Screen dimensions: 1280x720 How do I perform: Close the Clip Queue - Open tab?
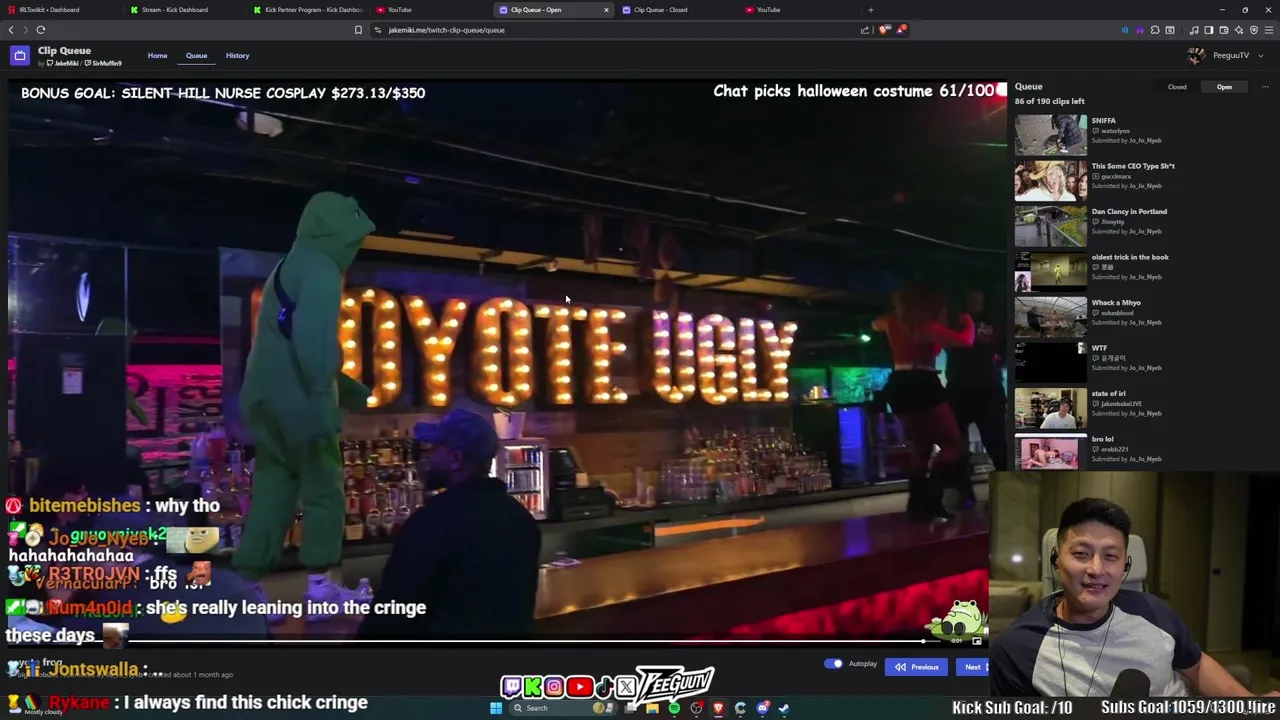pos(606,10)
